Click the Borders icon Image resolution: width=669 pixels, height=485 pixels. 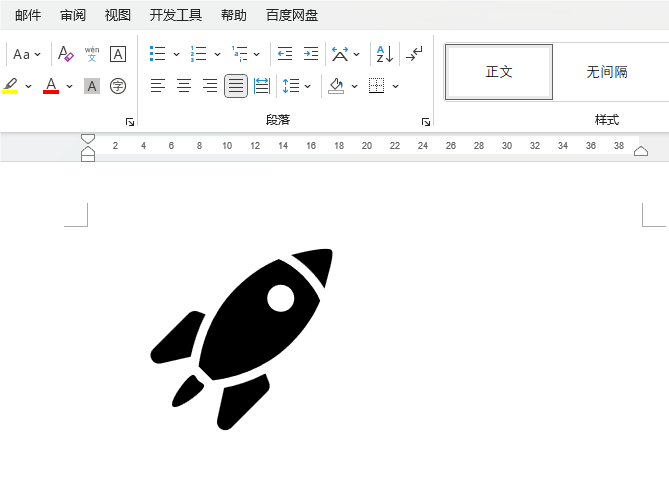(x=376, y=86)
